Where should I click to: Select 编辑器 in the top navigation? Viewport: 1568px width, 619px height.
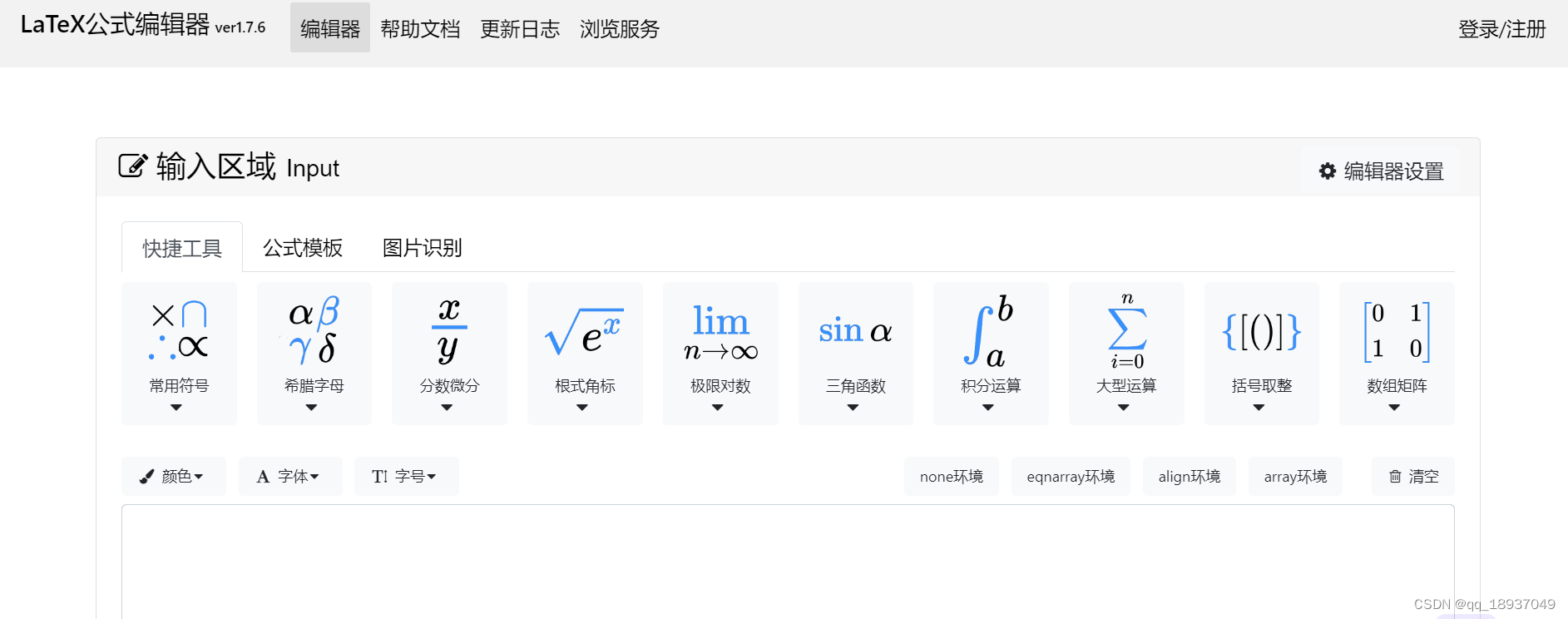point(330,28)
